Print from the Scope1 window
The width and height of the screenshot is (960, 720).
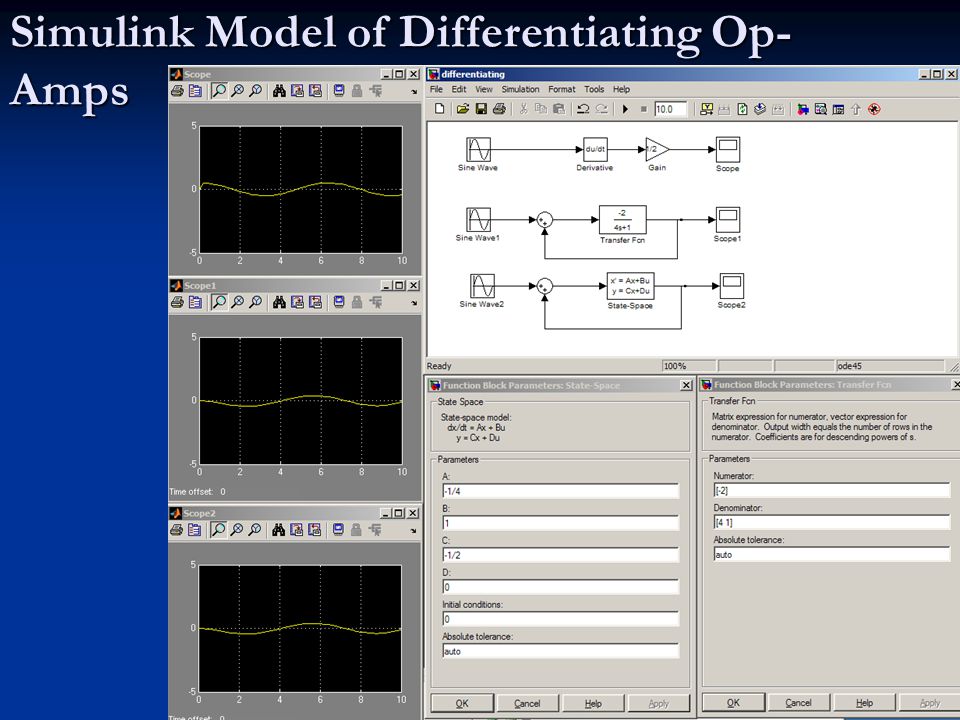click(x=178, y=302)
